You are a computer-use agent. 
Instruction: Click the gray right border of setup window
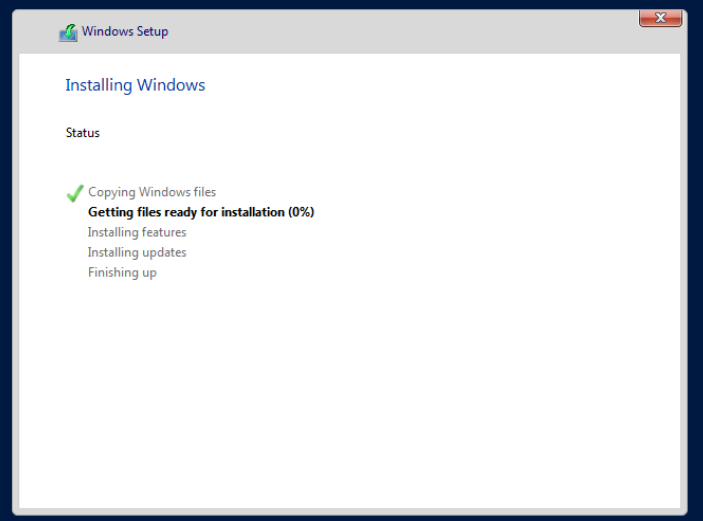click(684, 300)
